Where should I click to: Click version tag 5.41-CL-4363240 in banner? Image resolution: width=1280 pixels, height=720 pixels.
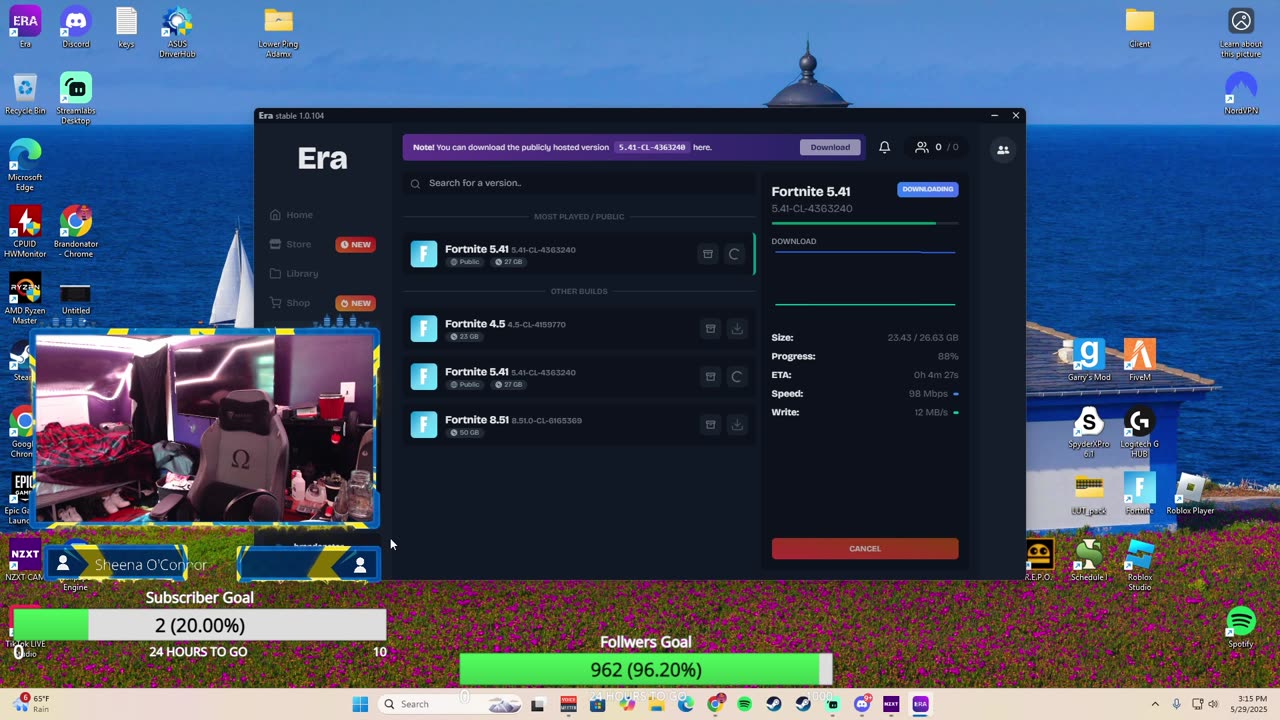coord(652,147)
